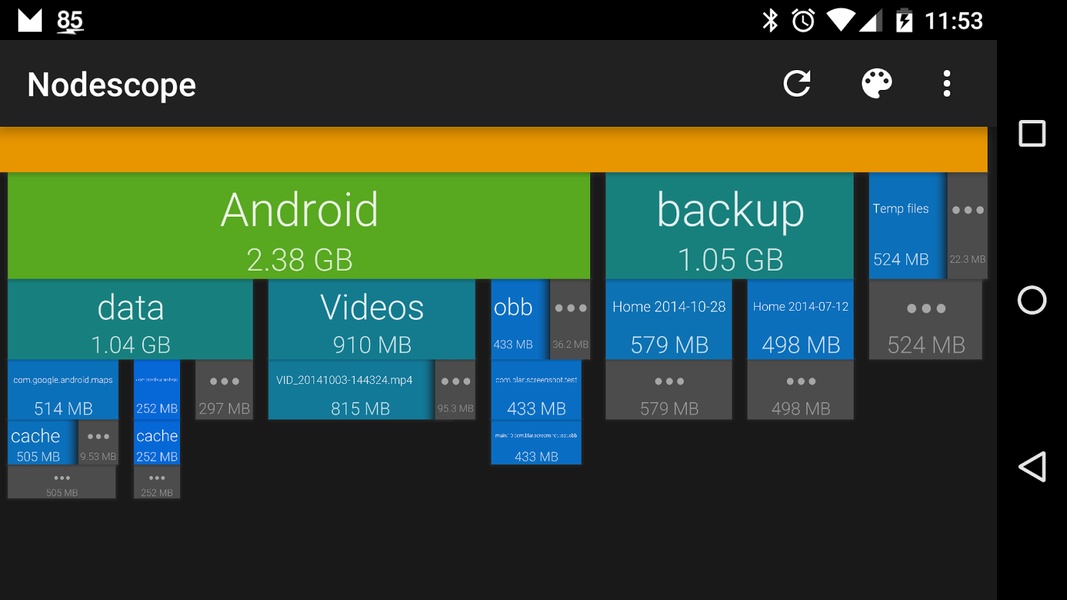Viewport: 1067px width, 600px height.
Task: Select the obb 433 MB block
Action: tap(519, 319)
